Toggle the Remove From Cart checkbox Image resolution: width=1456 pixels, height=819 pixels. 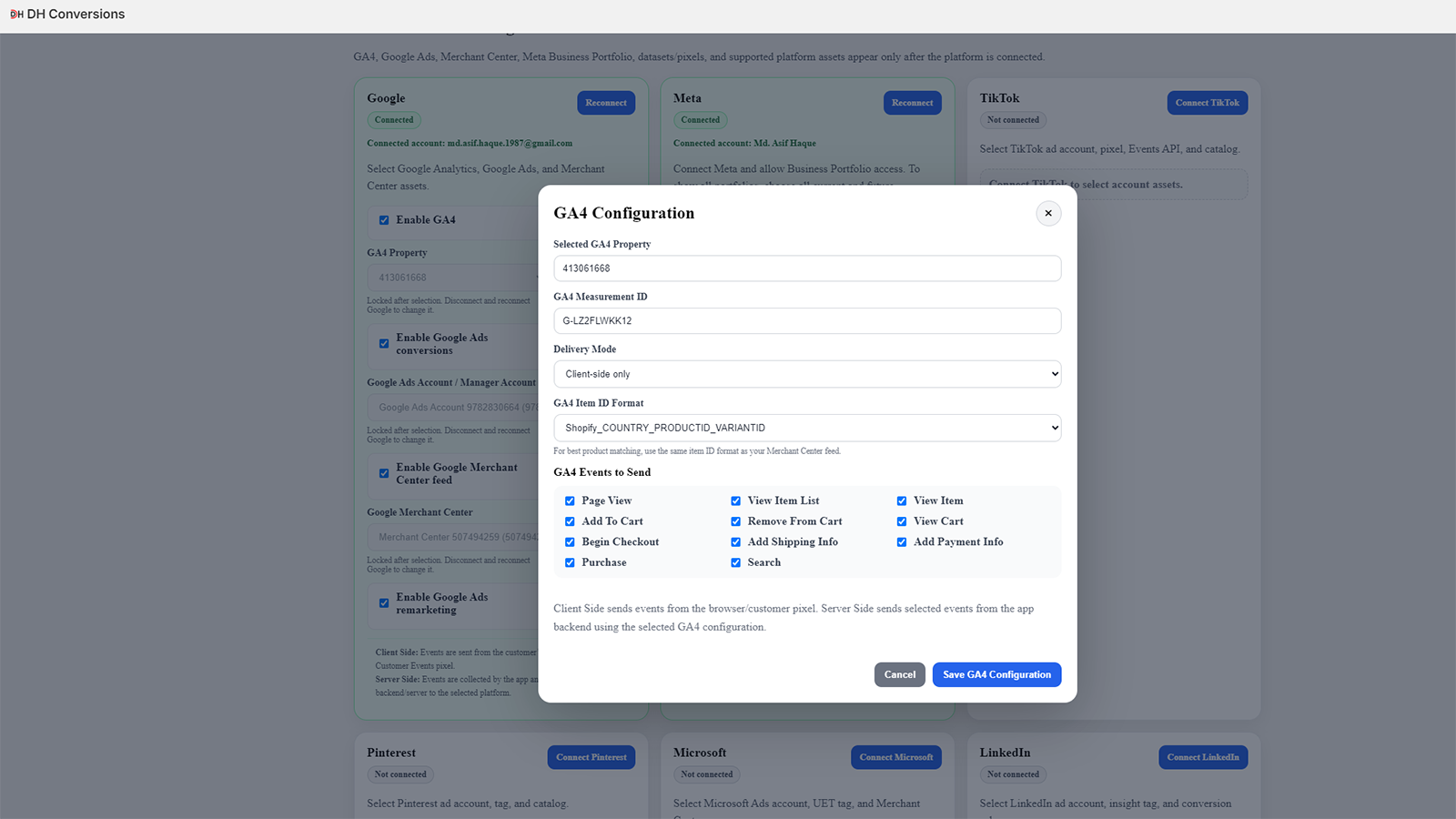tap(735, 522)
